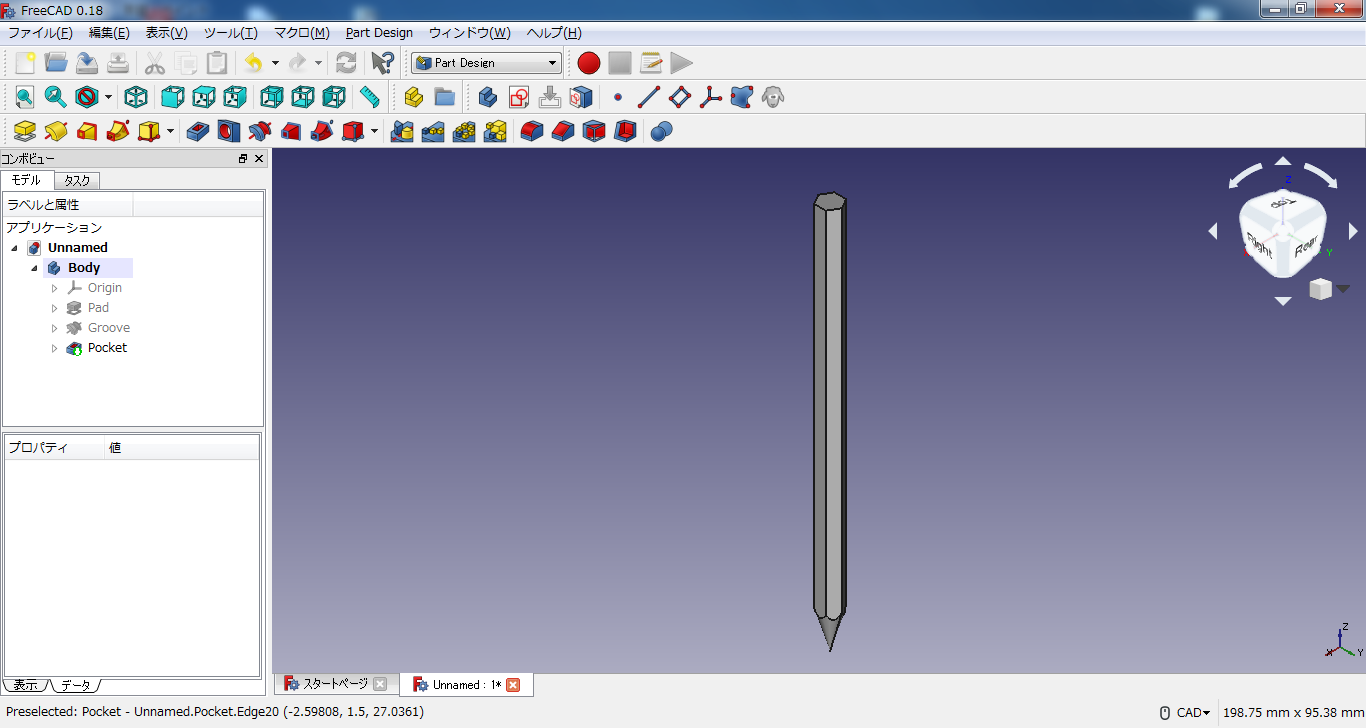The height and width of the screenshot is (728, 1366).
Task: Create a new document
Action: (x=25, y=63)
